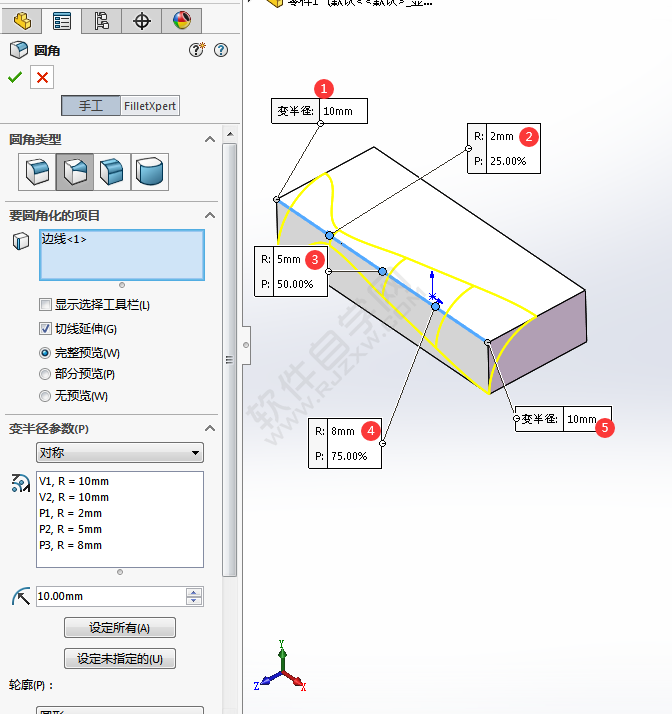Edit R: 8mm callout value
Viewport: 672px width, 714px height.
coord(343,431)
